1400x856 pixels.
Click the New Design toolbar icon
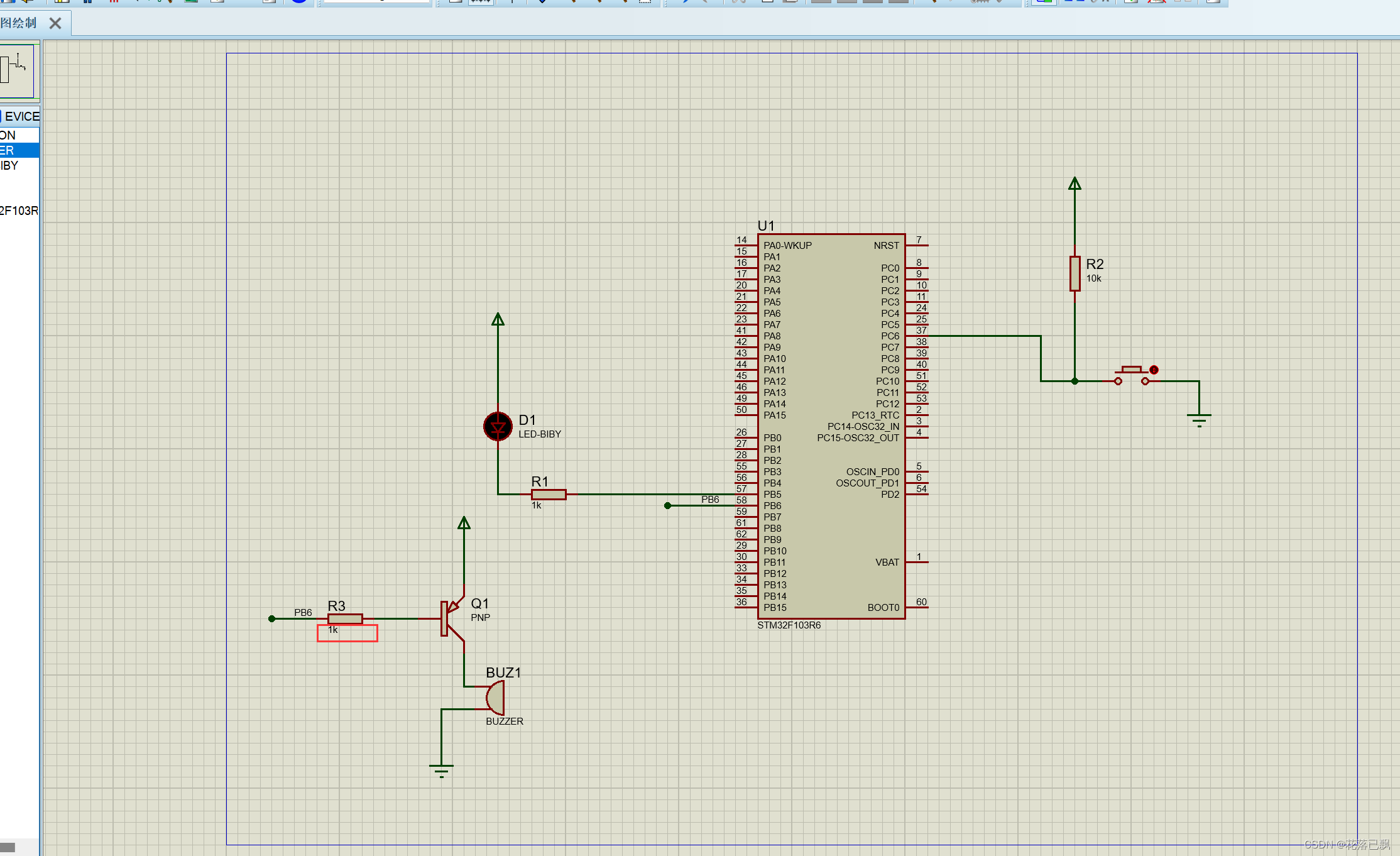(8, 3)
